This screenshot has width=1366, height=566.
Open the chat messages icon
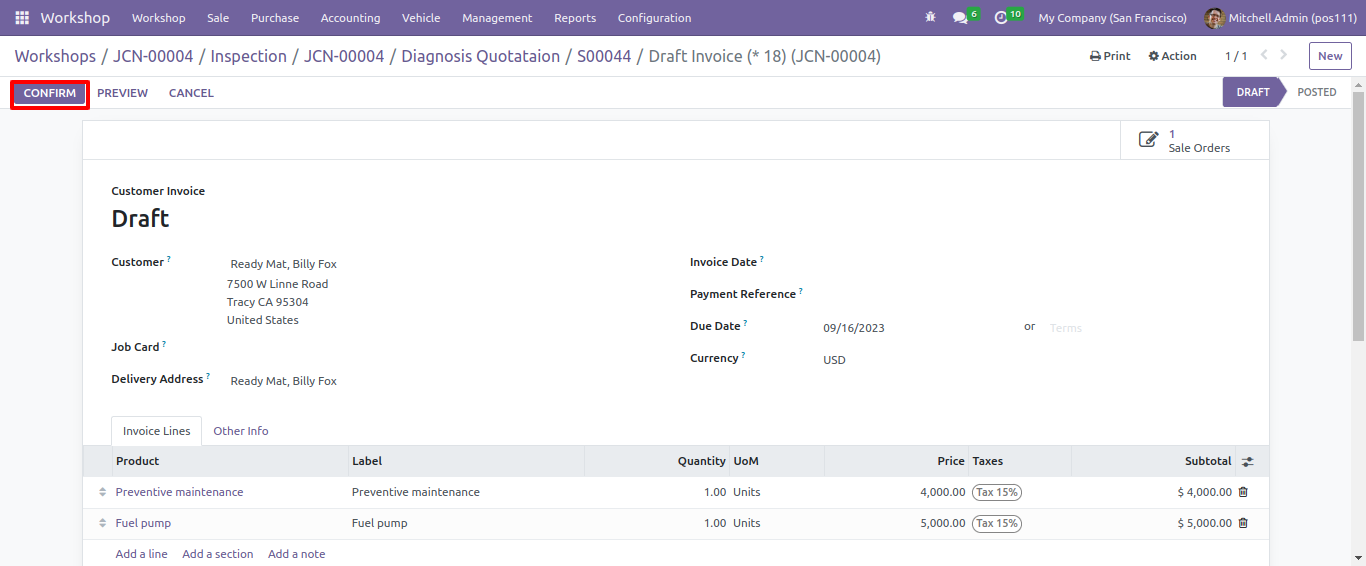click(960, 18)
